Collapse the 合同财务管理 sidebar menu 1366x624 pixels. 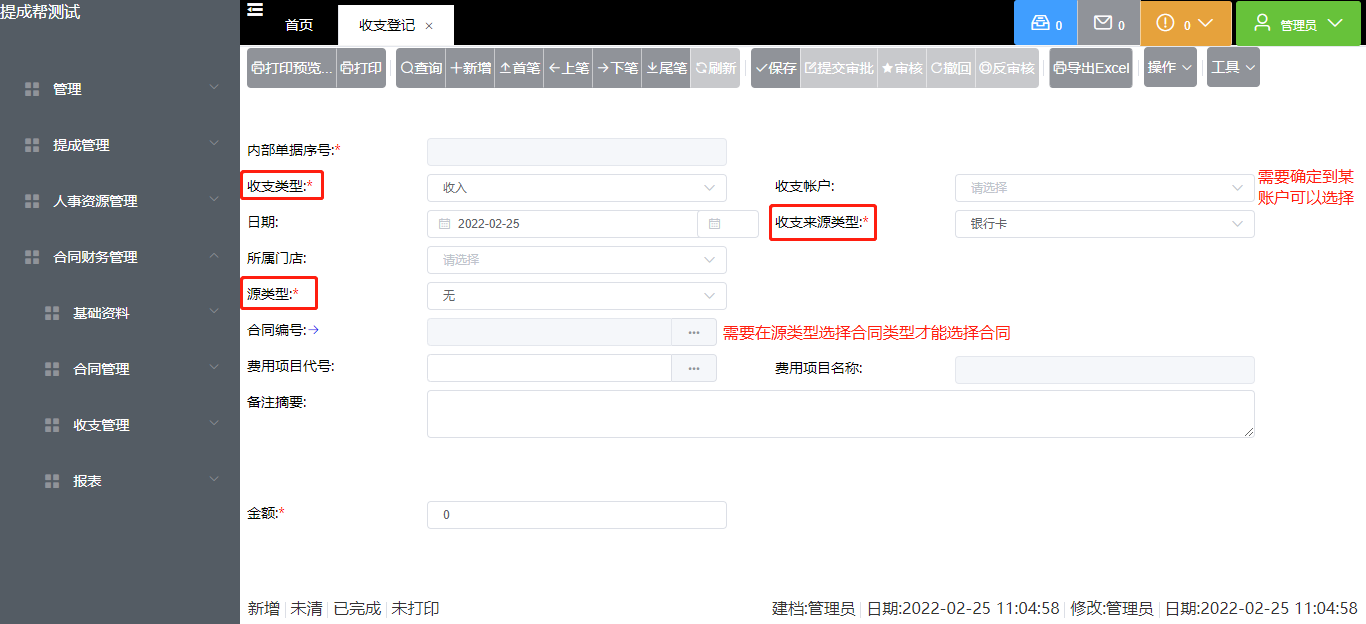pyautogui.click(x=120, y=257)
